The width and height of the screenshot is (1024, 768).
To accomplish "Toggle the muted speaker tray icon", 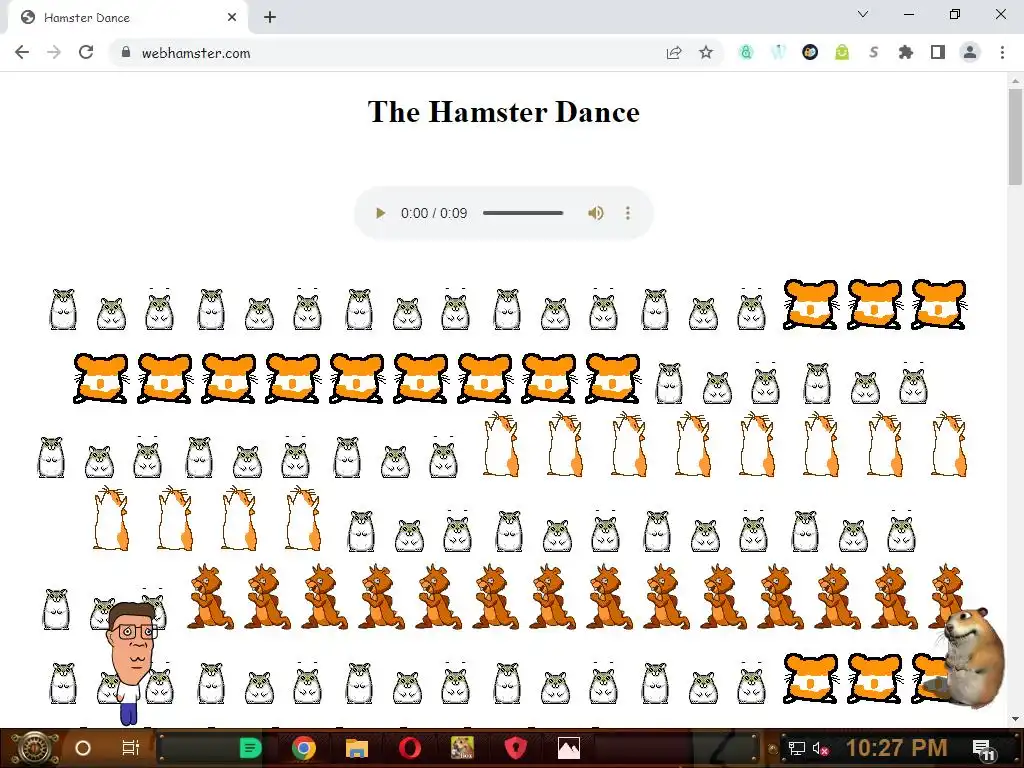I will pyautogui.click(x=820, y=748).
